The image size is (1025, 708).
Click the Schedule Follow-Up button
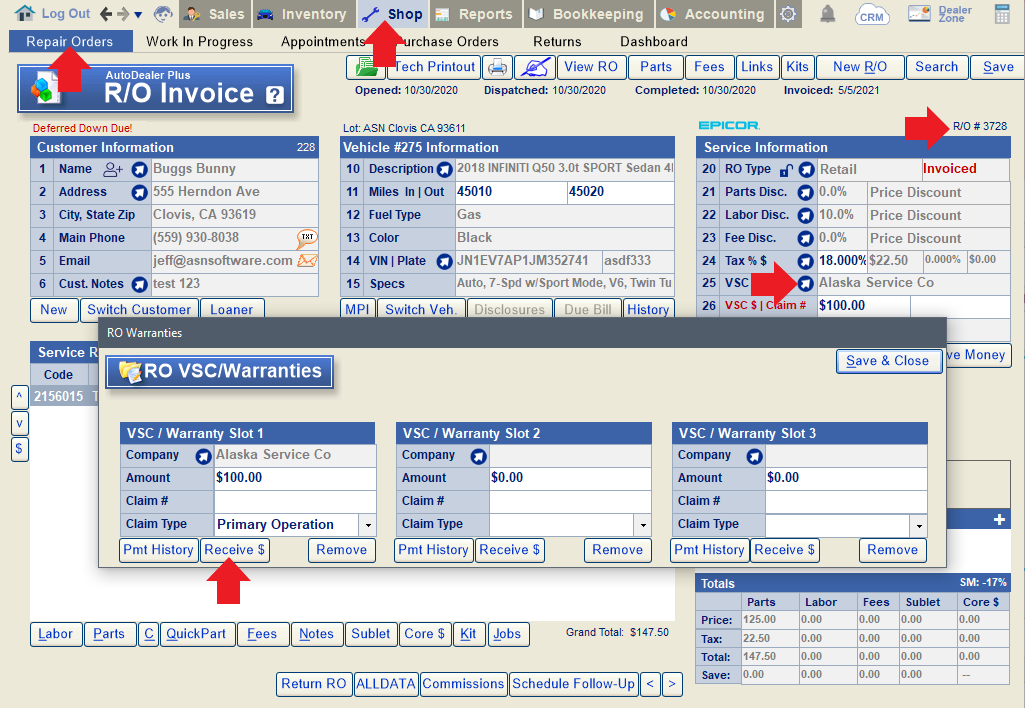click(x=573, y=684)
